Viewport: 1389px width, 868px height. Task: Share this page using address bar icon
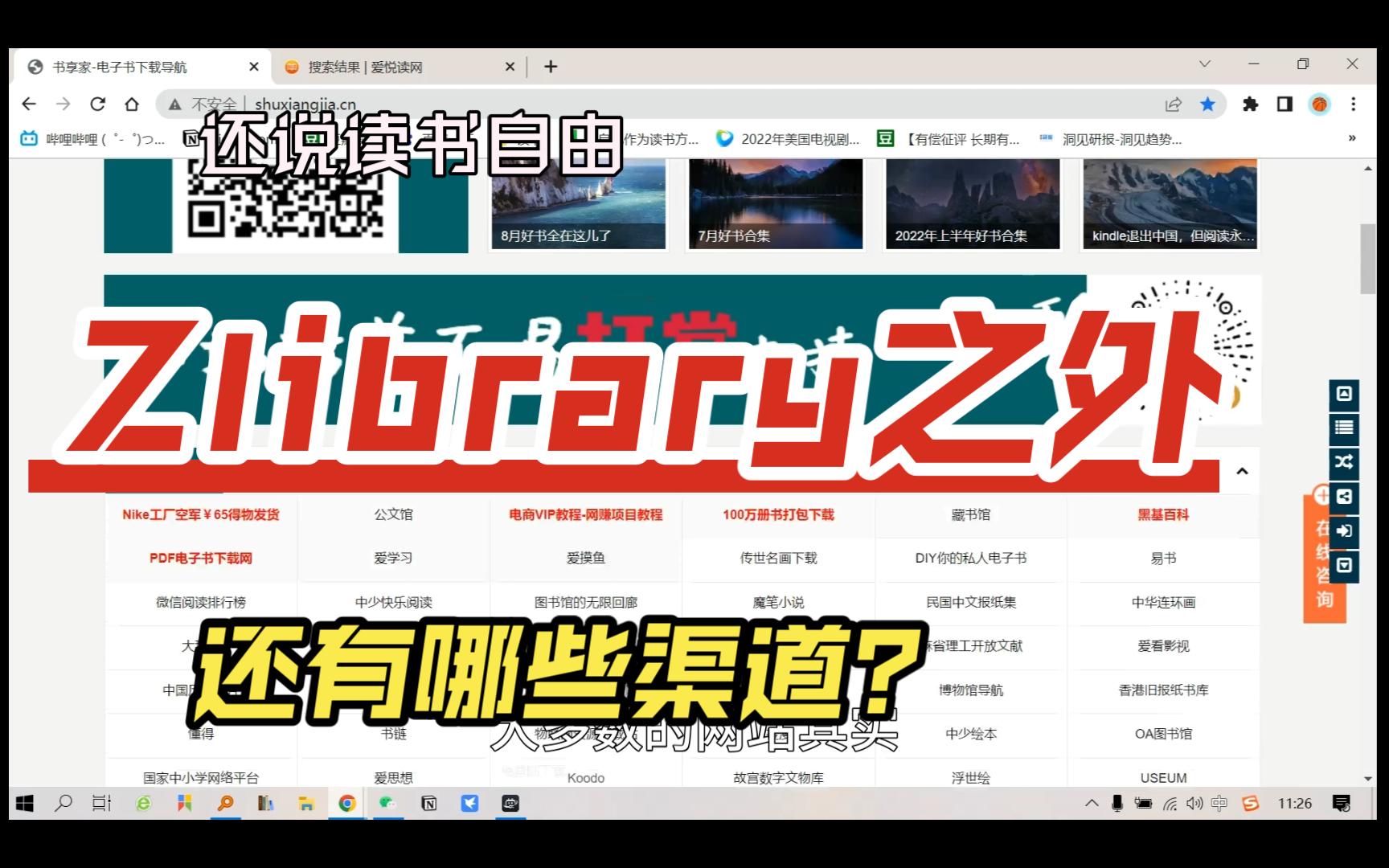tap(1174, 104)
